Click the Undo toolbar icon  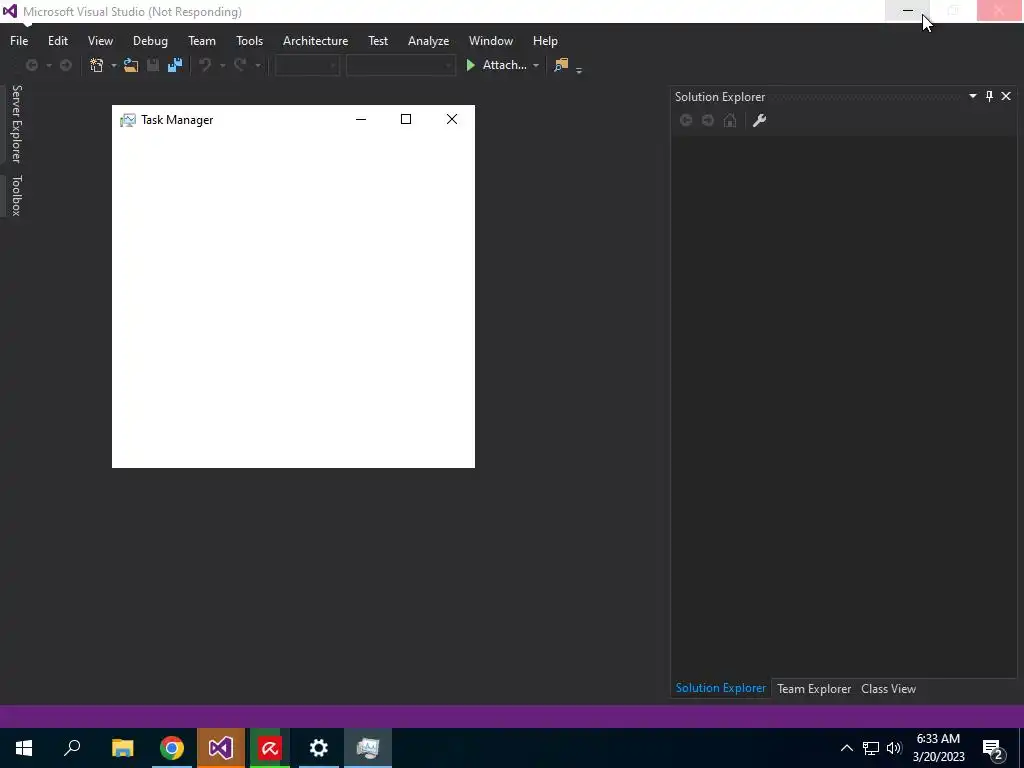tap(206, 65)
